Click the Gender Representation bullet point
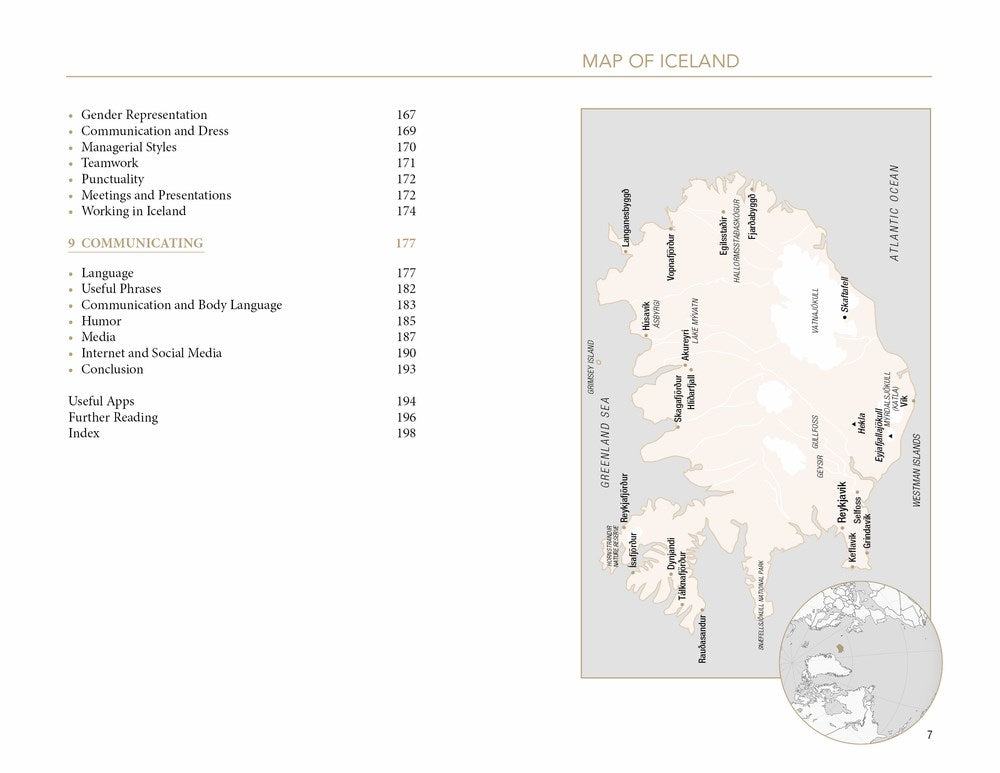The height and width of the screenshot is (773, 1000). [69, 115]
